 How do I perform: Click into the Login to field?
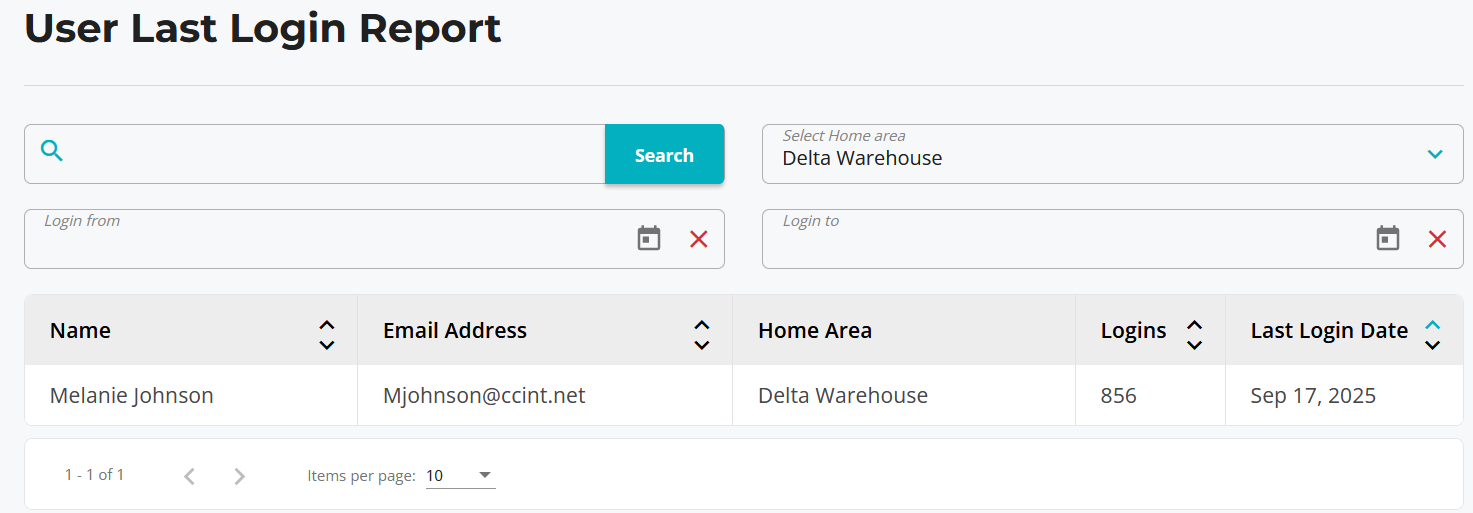[x=1060, y=241]
